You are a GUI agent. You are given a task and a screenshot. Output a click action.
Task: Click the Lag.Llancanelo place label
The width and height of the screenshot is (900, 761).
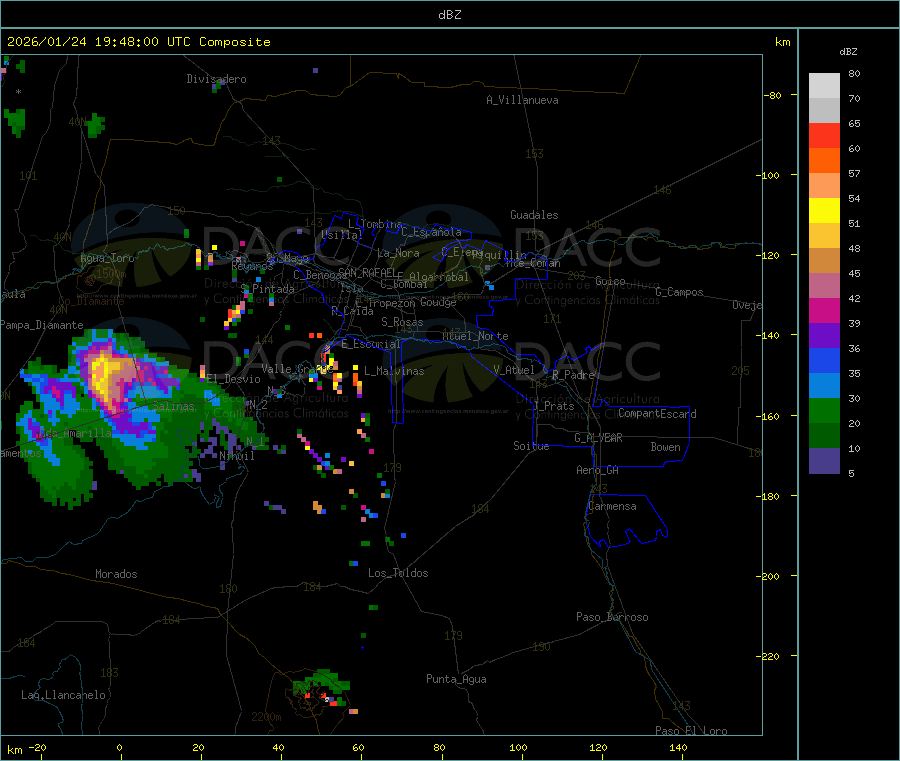[63, 695]
